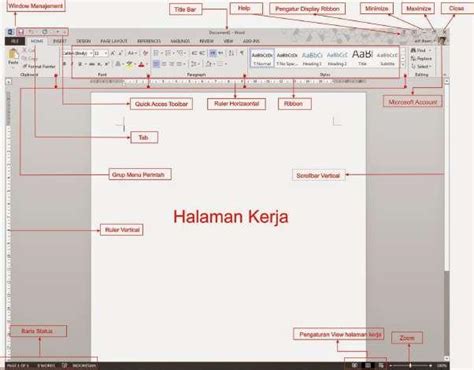Switch to the DESIGN tab

[x=83, y=41]
